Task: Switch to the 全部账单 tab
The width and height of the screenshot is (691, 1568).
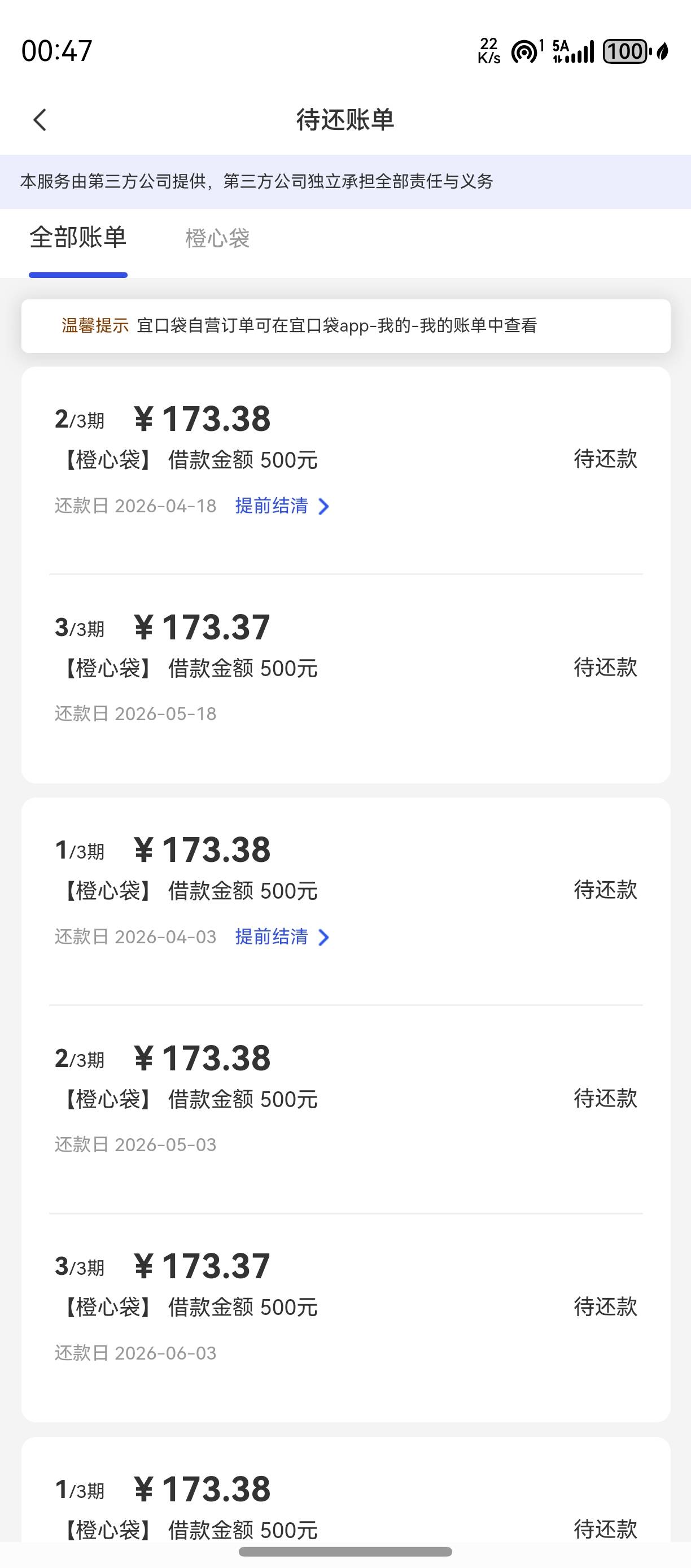Action: pos(78,238)
